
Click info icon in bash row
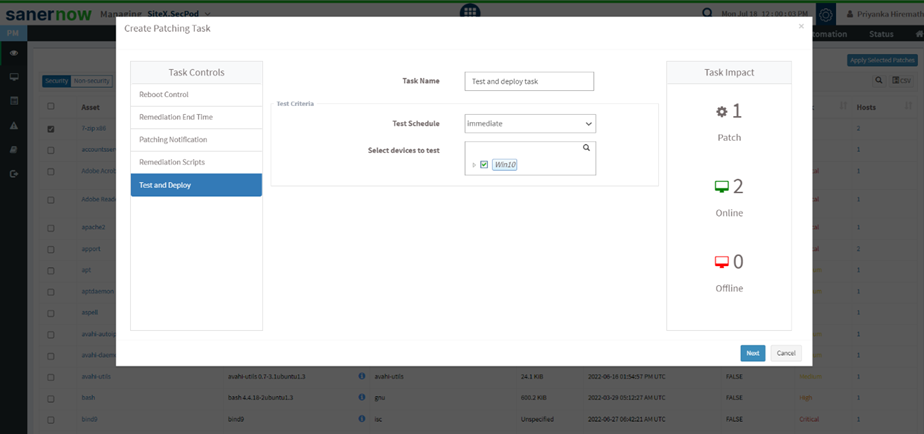[x=362, y=397]
